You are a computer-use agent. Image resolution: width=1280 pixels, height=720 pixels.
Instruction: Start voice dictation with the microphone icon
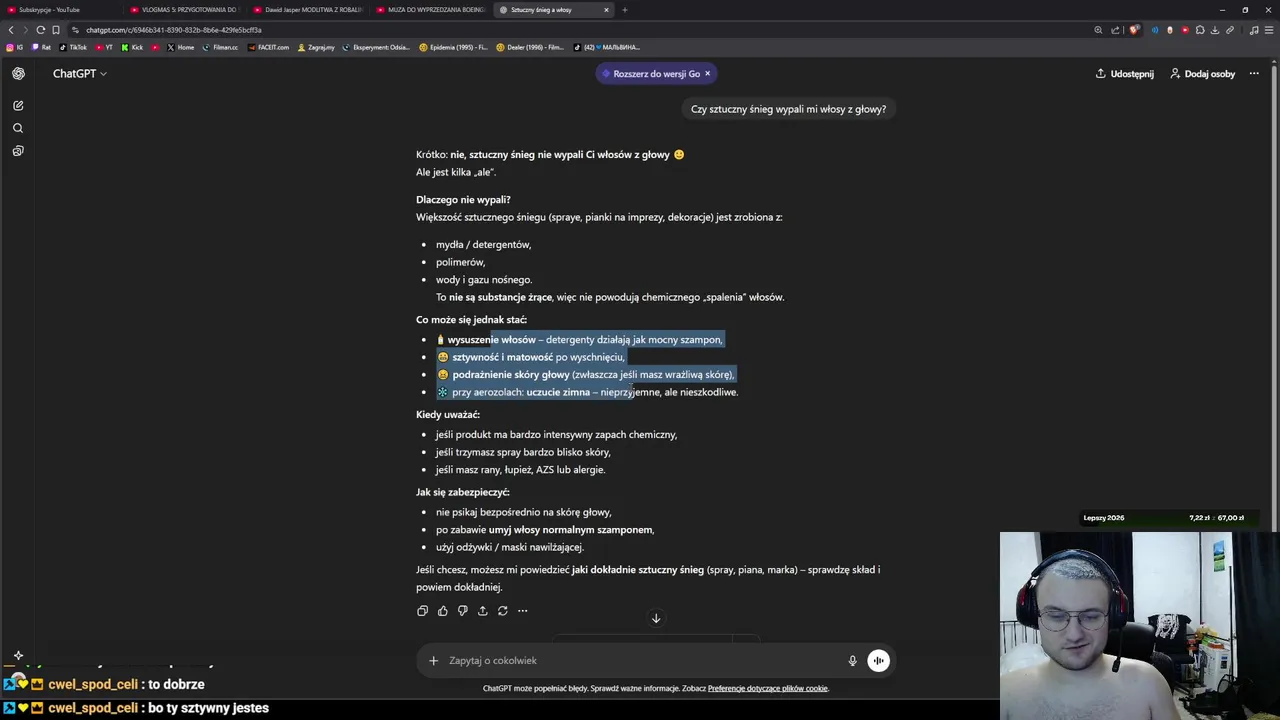click(852, 660)
